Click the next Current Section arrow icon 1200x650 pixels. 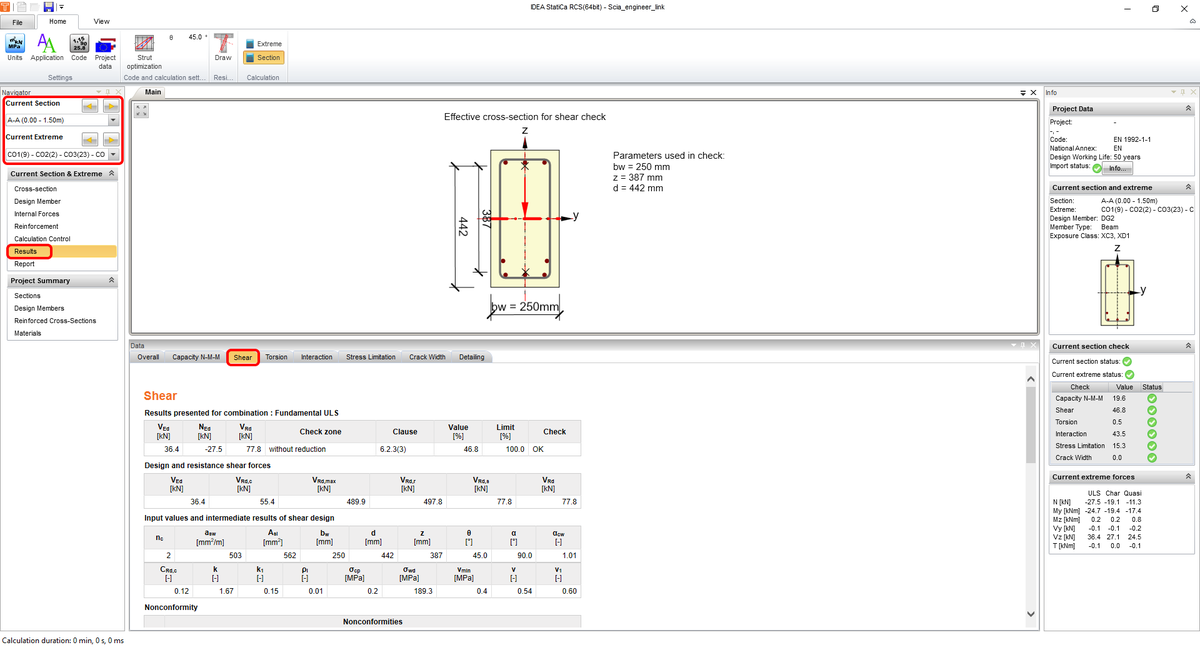(110, 106)
